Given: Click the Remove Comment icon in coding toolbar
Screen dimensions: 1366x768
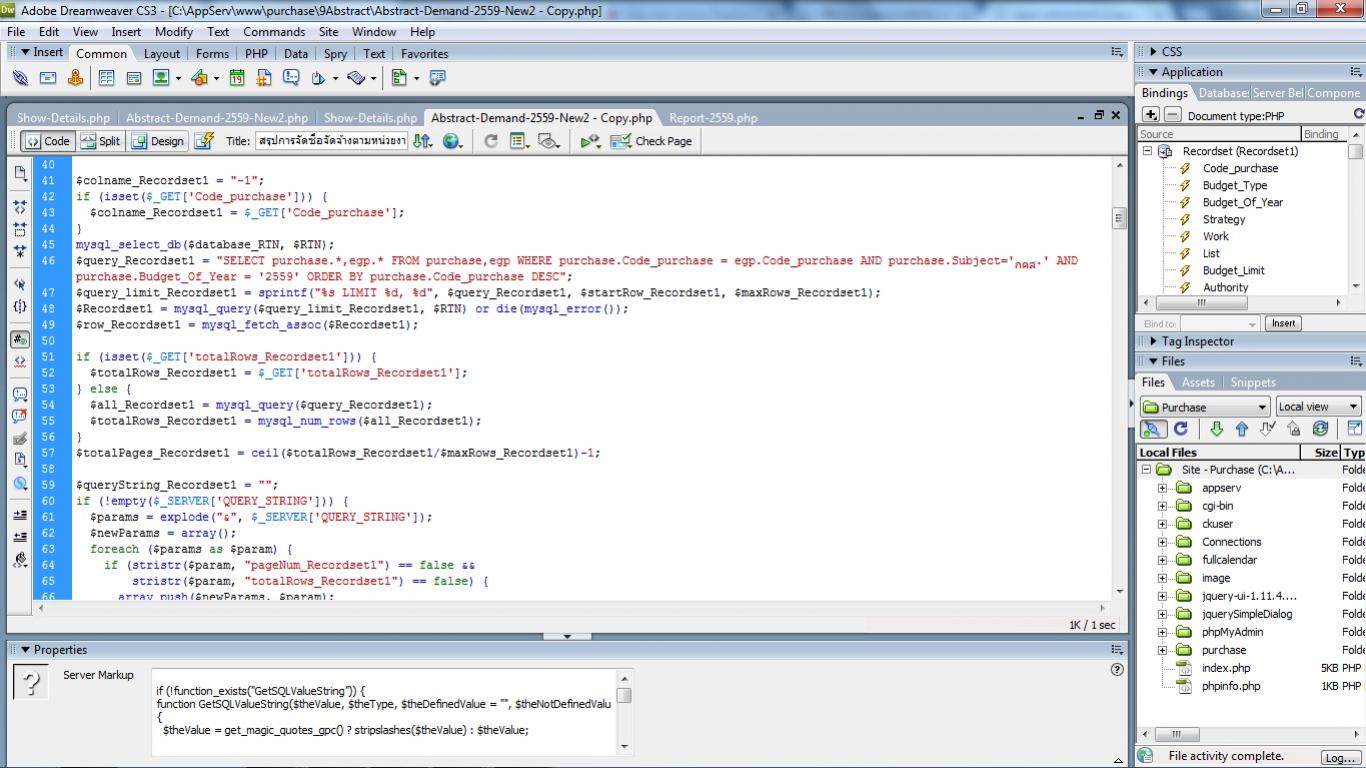Looking at the screenshot, I should [20, 416].
